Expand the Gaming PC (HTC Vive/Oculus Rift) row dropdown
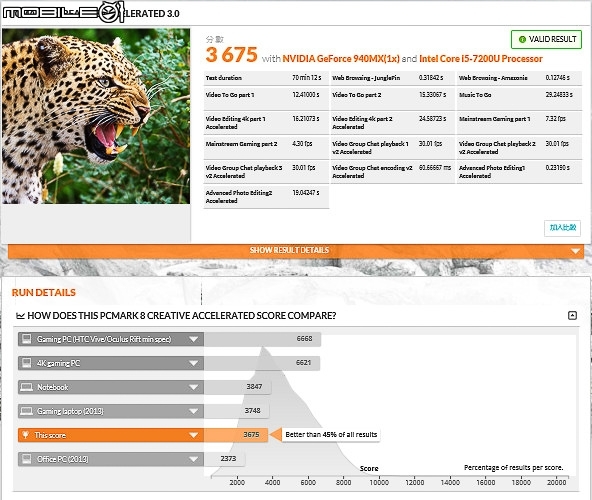This screenshot has width=592, height=500. [x=193, y=339]
